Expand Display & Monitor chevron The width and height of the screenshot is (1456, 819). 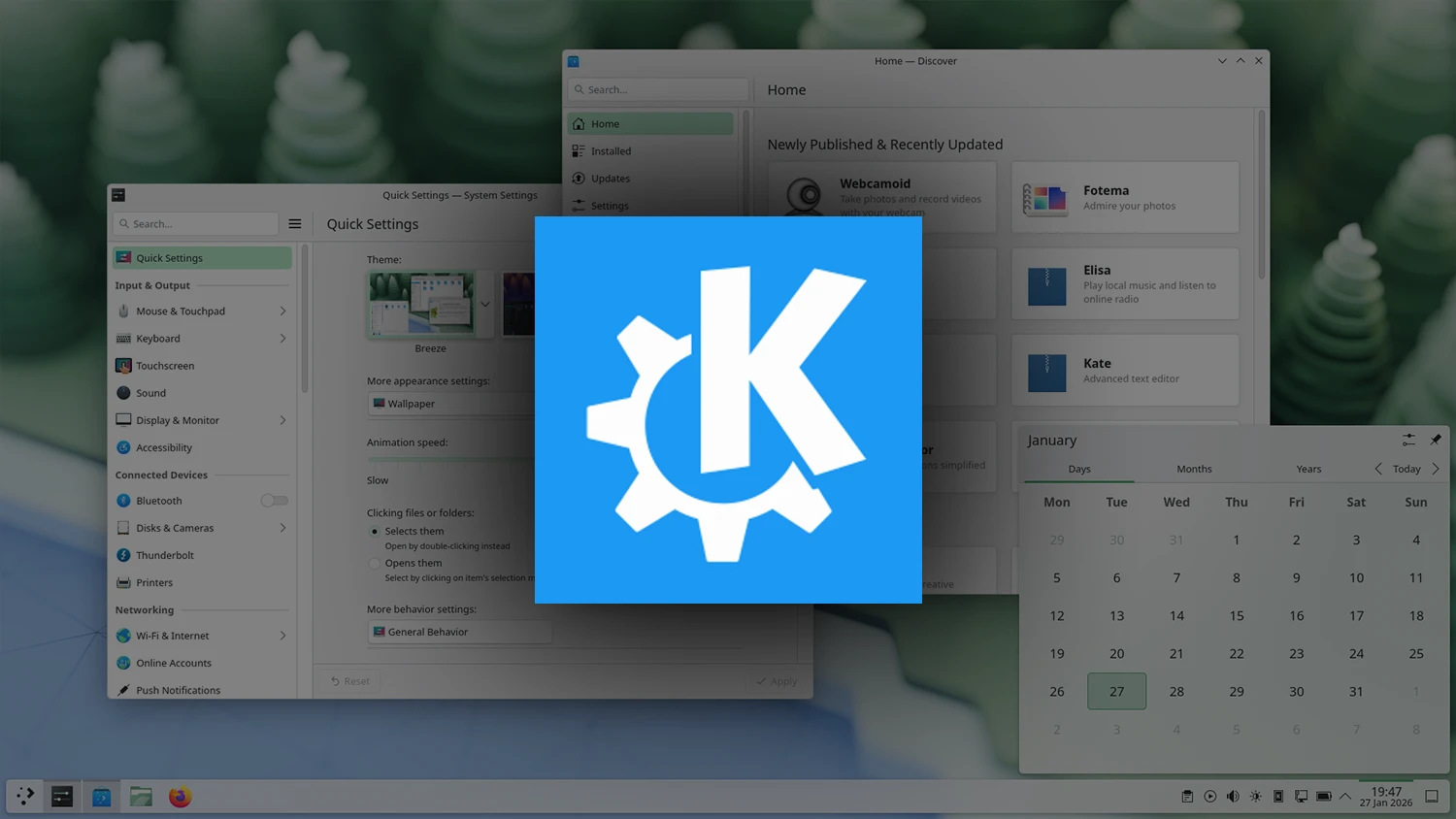pos(282,420)
